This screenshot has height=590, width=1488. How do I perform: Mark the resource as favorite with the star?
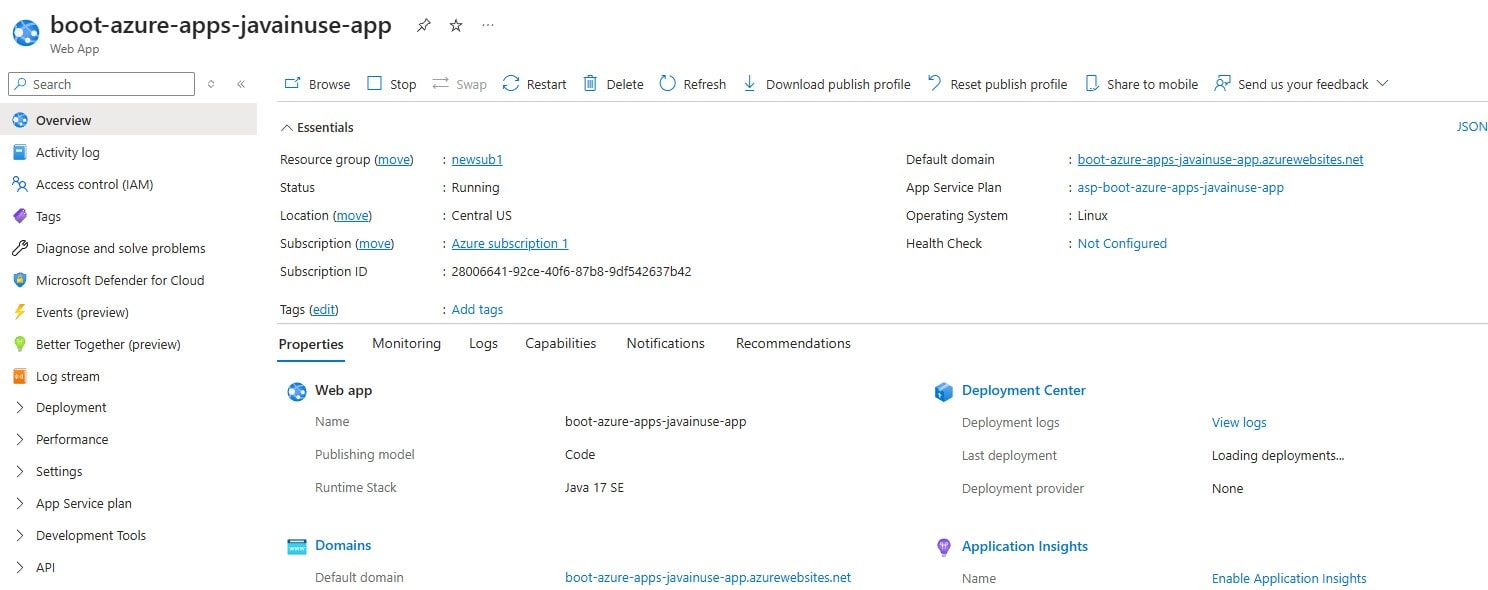coord(456,26)
